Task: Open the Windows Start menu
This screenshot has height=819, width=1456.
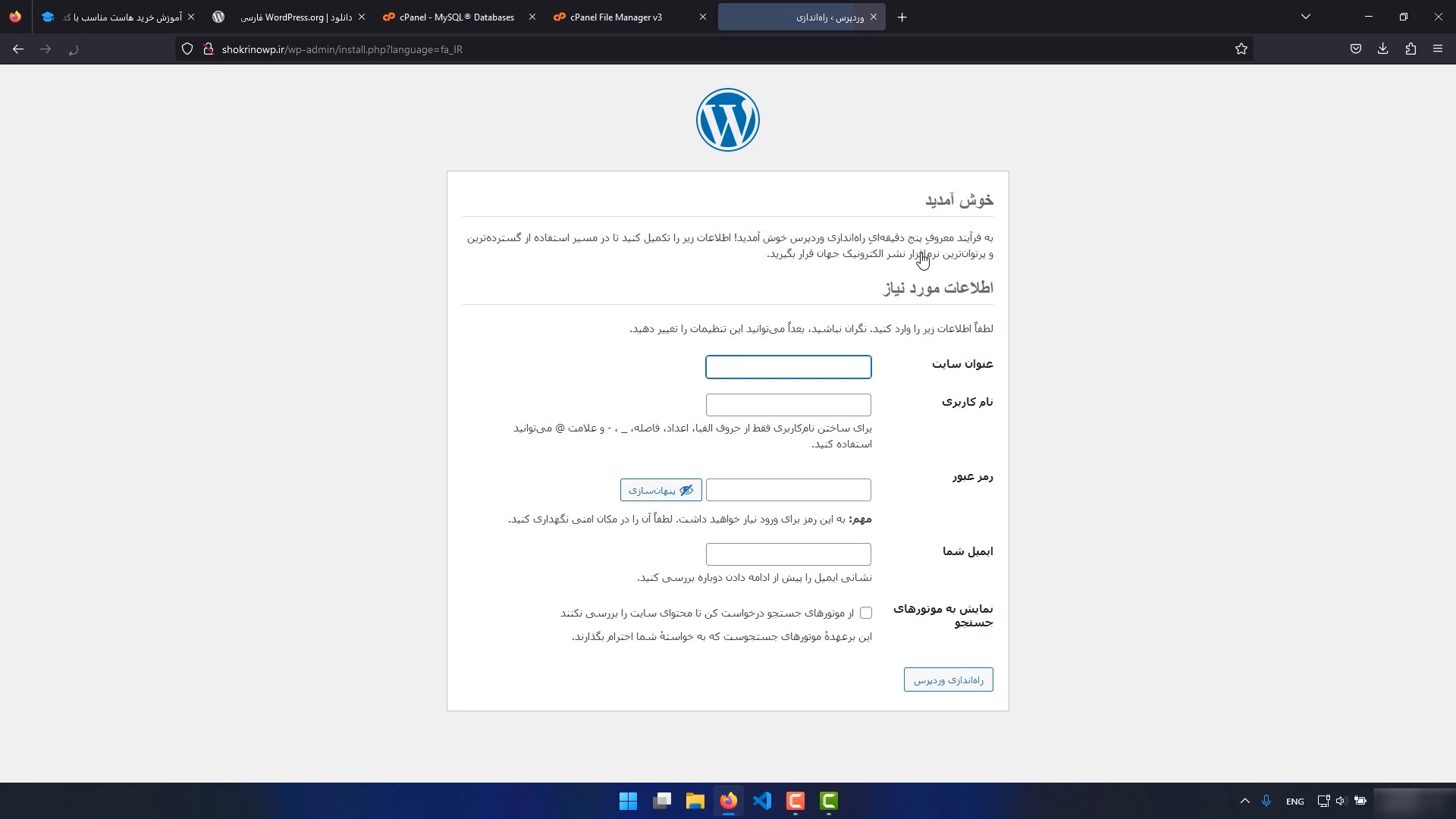Action: pyautogui.click(x=629, y=801)
